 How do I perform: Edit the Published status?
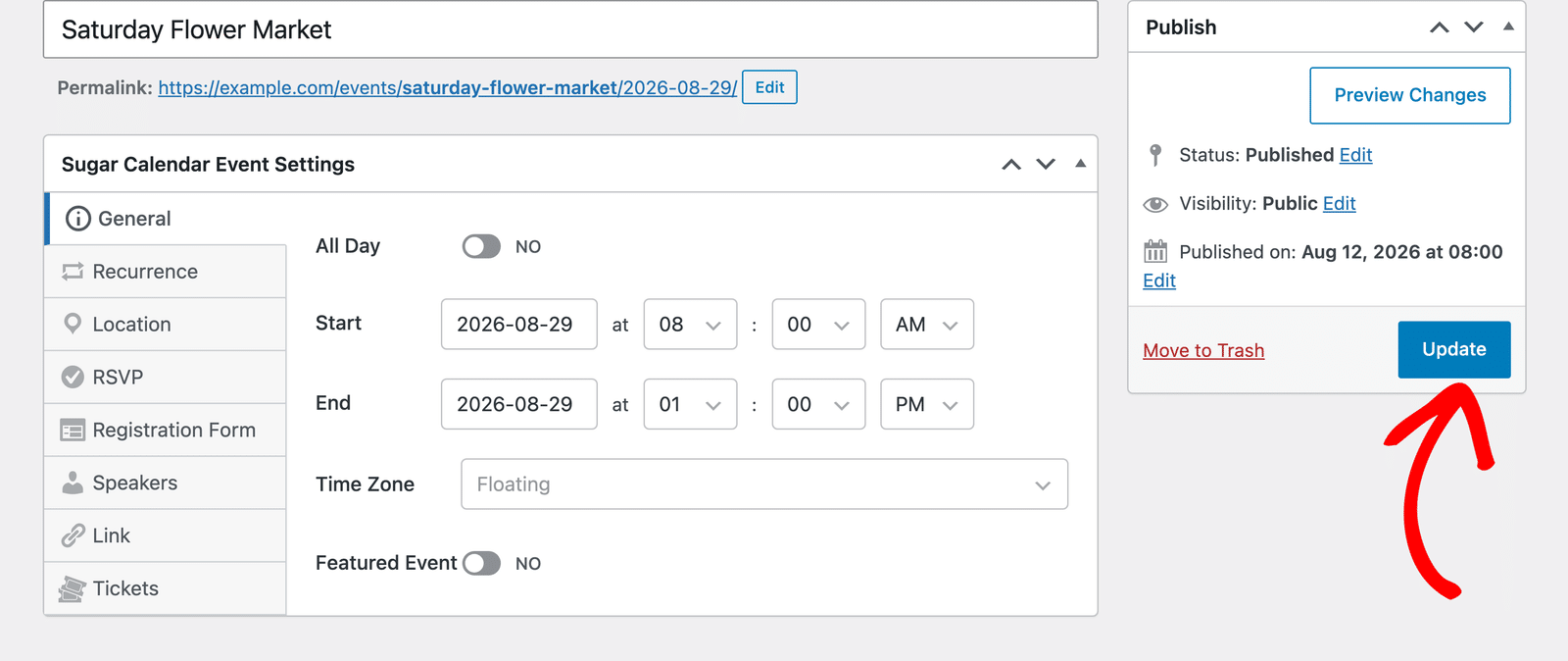pyautogui.click(x=1355, y=155)
